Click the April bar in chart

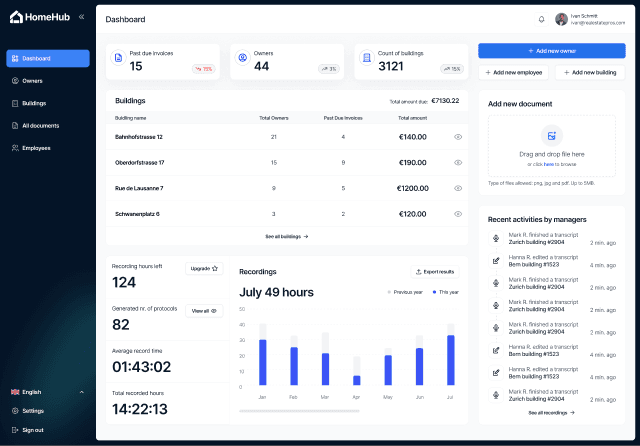[357, 380]
